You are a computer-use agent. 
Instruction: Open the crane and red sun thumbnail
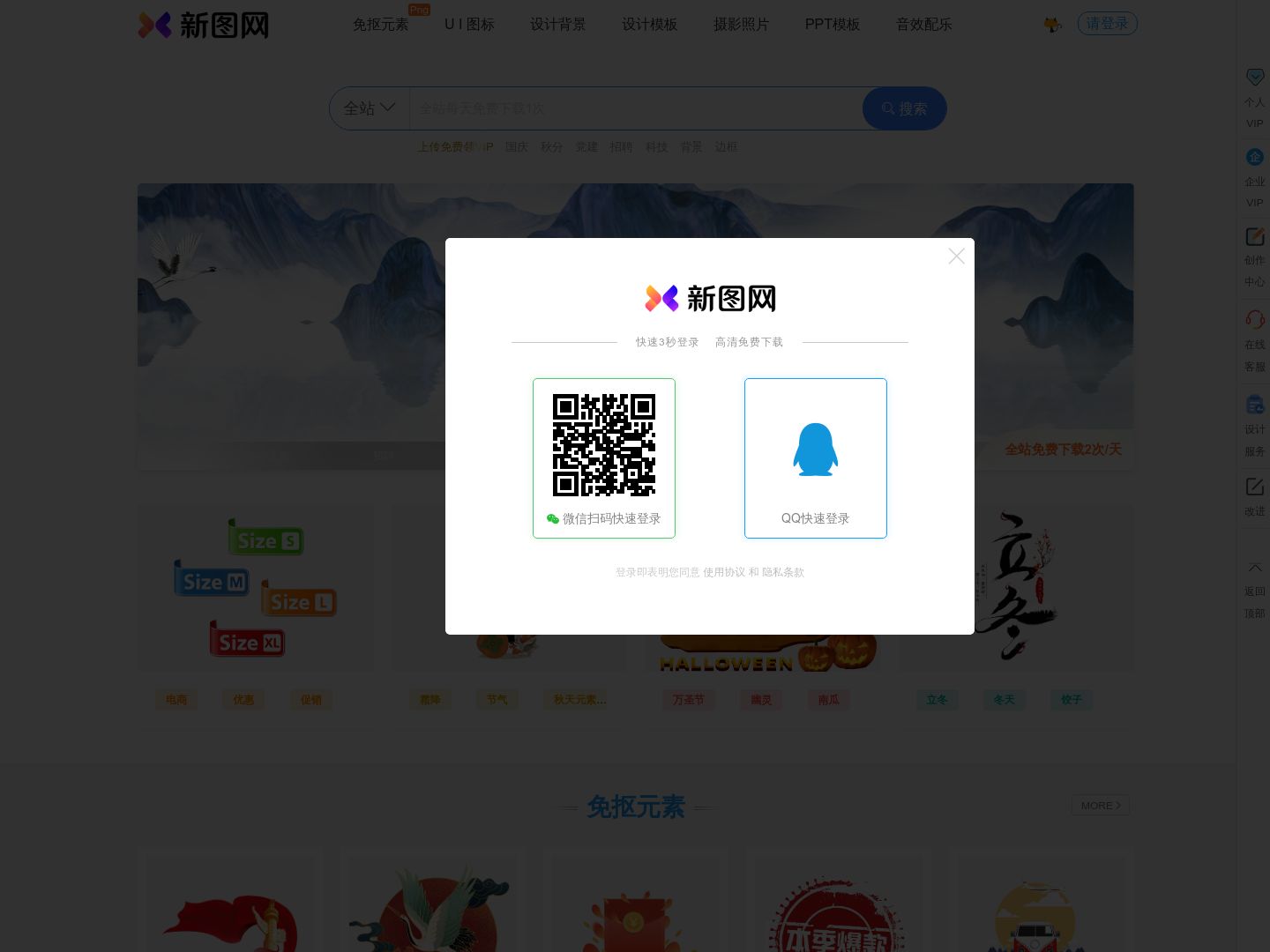[433, 901]
